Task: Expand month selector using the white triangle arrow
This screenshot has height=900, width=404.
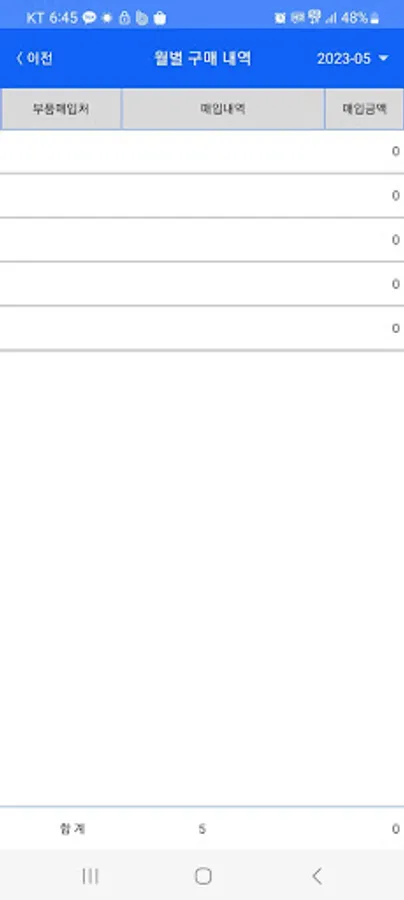Action: click(383, 59)
